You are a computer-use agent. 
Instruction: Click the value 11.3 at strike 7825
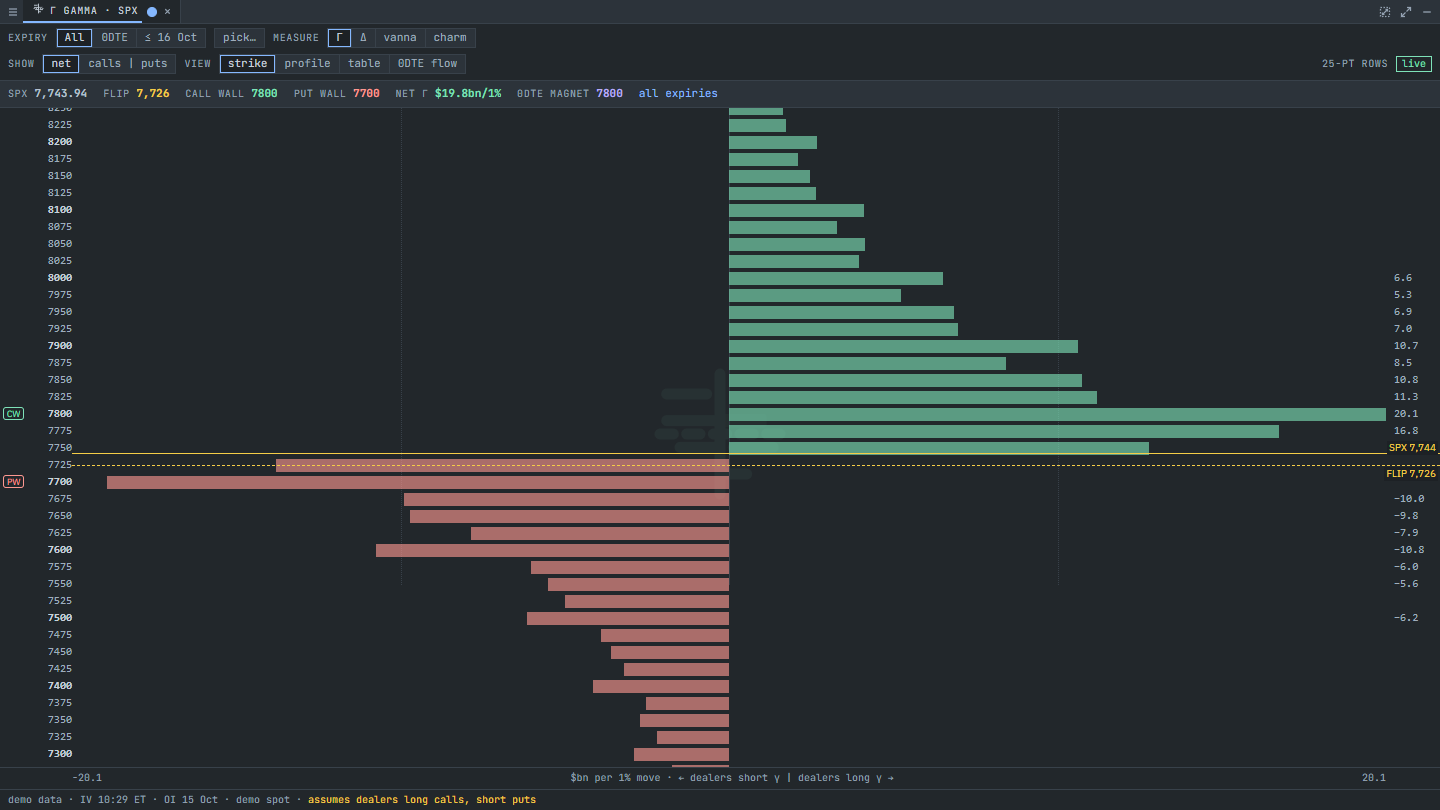(1406, 397)
